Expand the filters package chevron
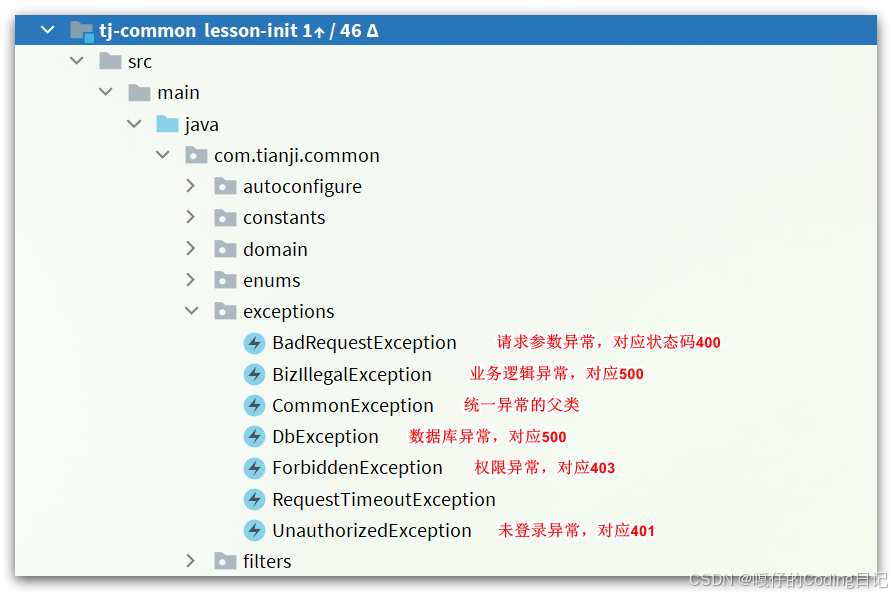Viewport: 892px width, 595px height. (191, 561)
